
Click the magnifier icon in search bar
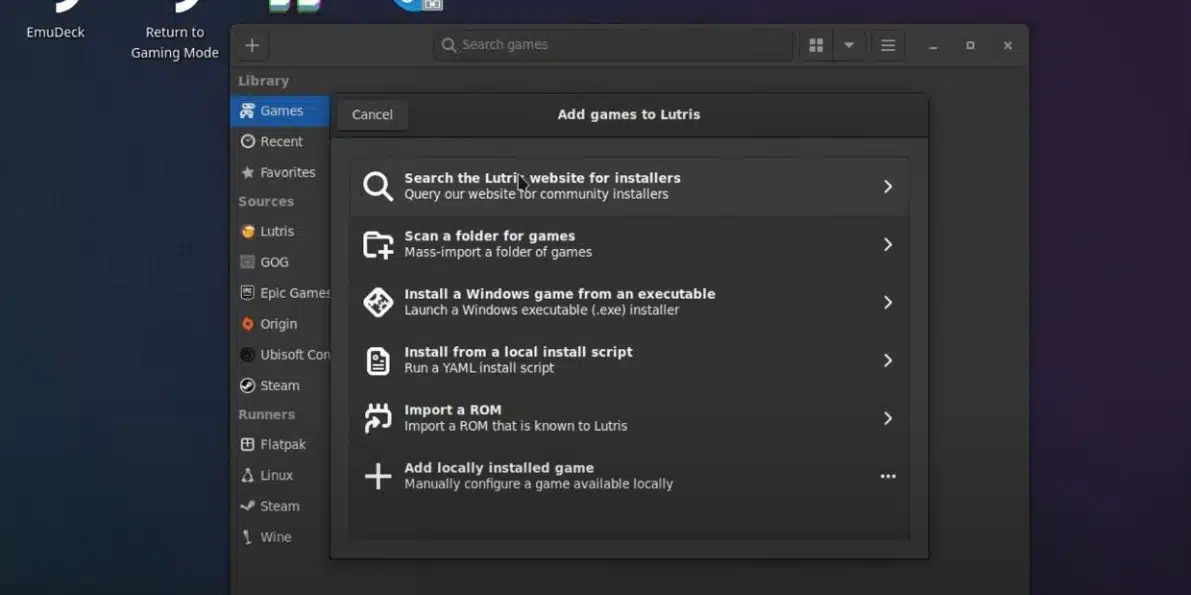pos(449,46)
